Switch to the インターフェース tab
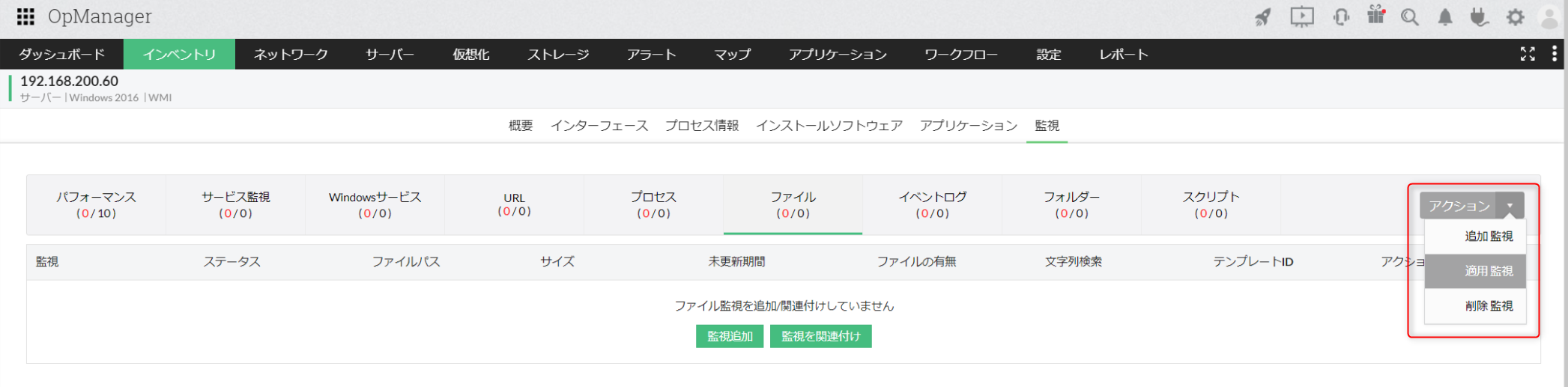1568x387 pixels. point(599,126)
